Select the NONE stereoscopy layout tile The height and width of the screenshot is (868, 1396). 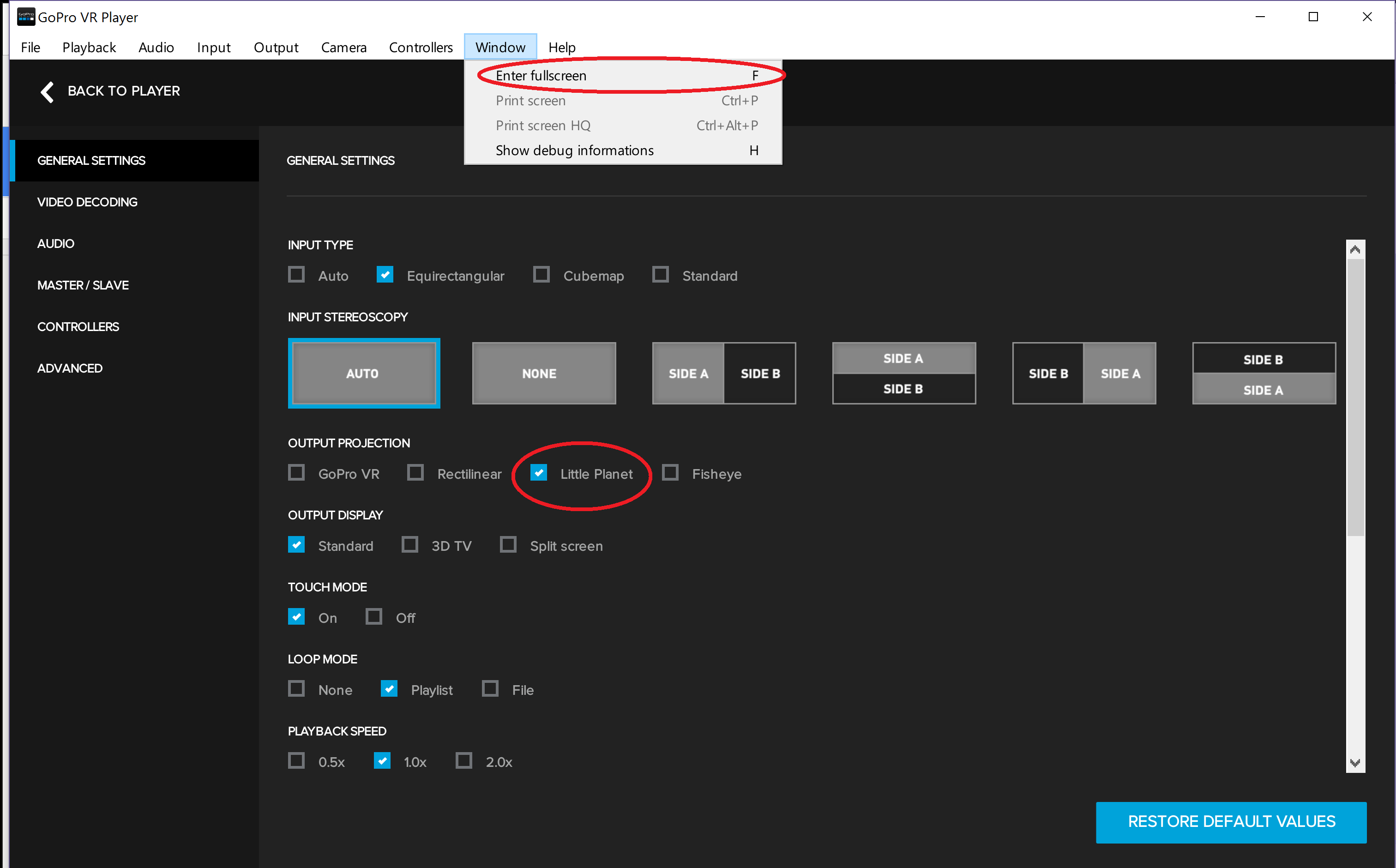pyautogui.click(x=544, y=373)
